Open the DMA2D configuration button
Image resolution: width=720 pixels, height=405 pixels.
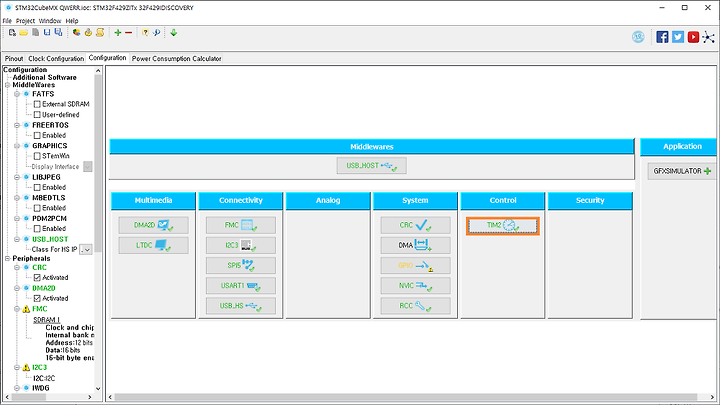click(153, 225)
